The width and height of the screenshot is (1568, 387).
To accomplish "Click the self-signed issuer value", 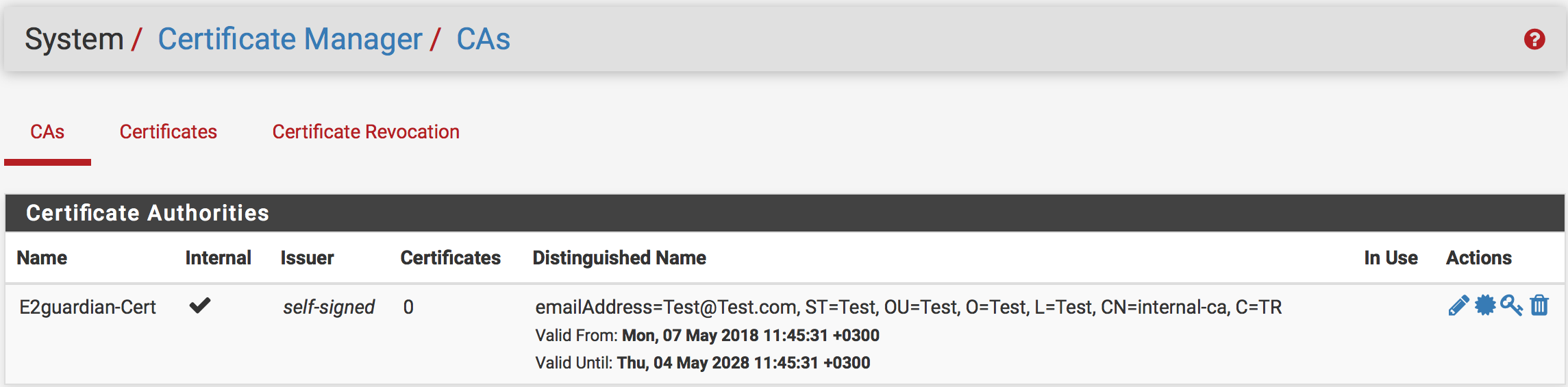I will (x=329, y=307).
